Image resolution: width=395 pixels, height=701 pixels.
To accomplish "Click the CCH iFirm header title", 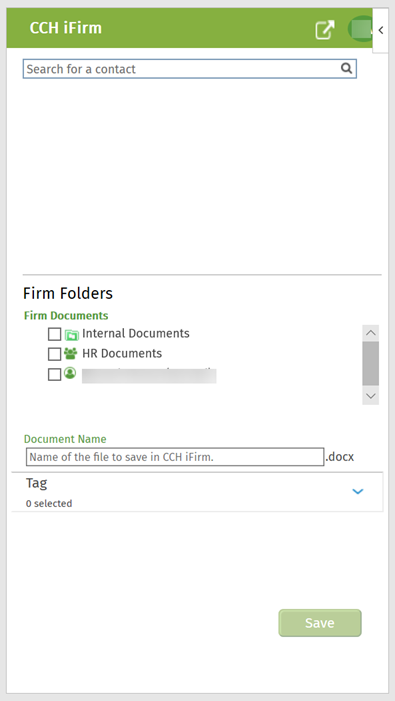I will tap(66, 28).
